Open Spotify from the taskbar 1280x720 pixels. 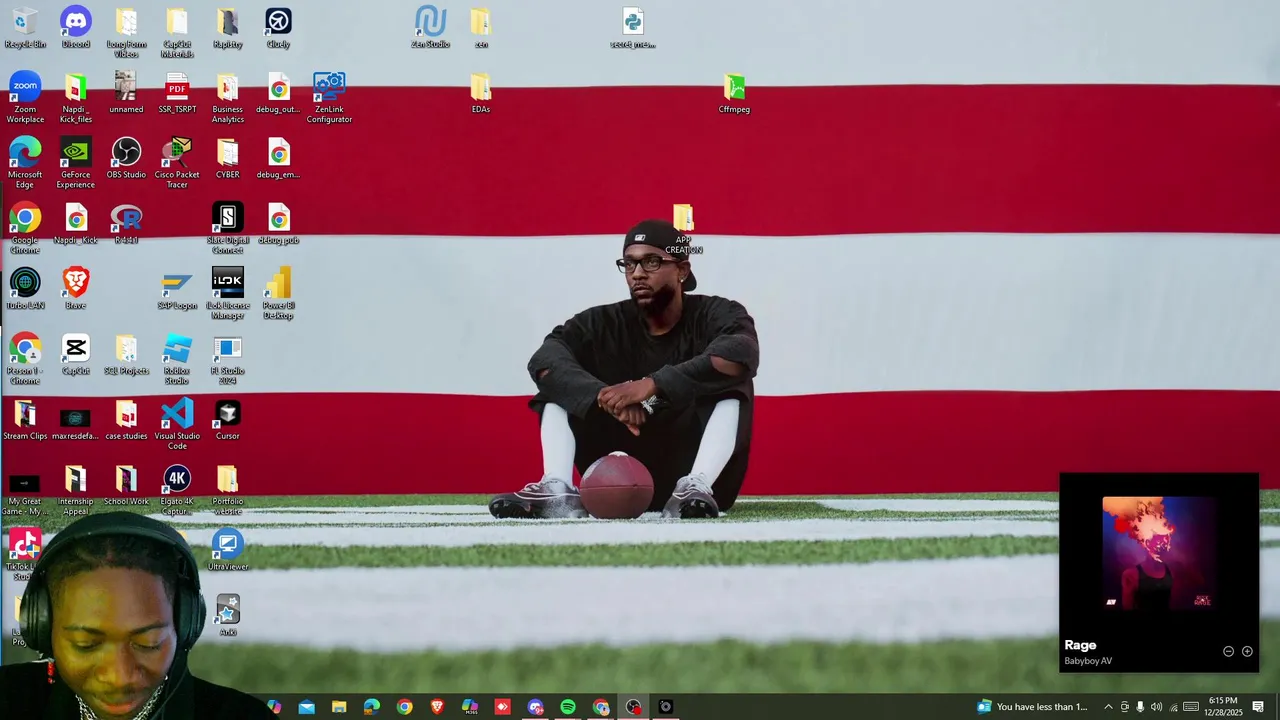pyautogui.click(x=568, y=707)
